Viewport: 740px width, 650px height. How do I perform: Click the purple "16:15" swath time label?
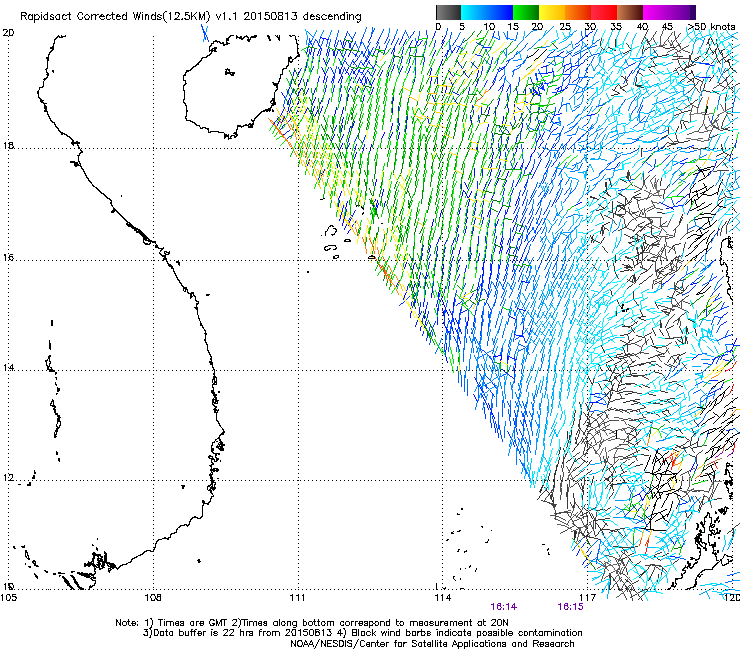[x=570, y=607]
